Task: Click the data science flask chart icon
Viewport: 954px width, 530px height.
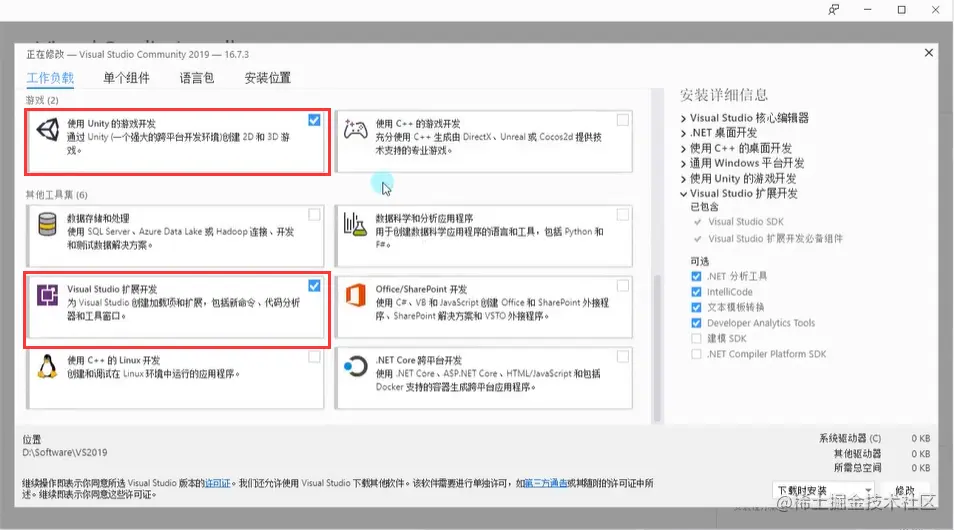Action: [355, 225]
